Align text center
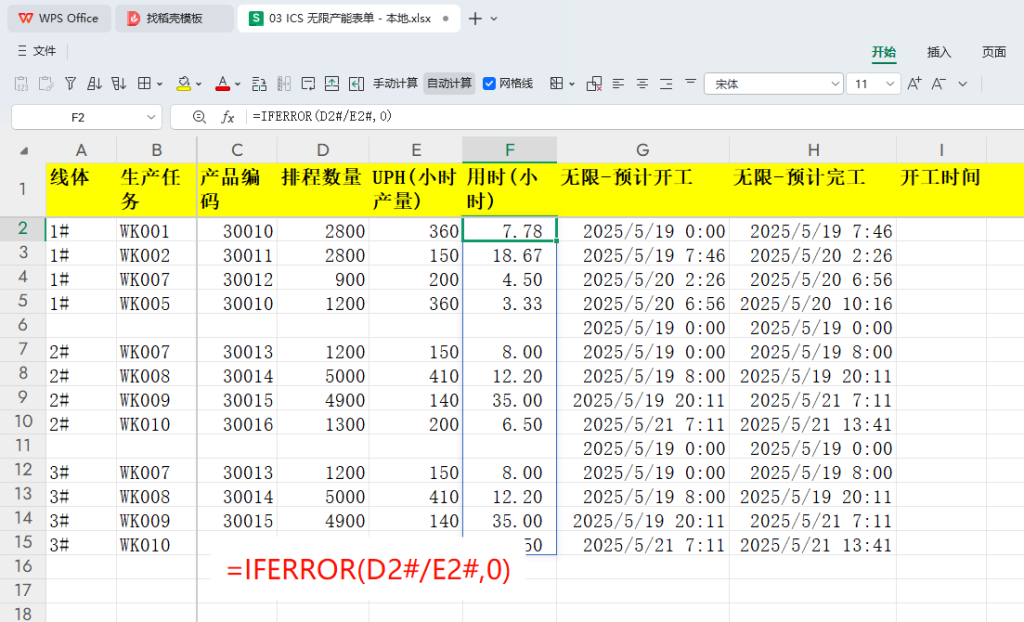1024x622 pixels. [x=642, y=84]
